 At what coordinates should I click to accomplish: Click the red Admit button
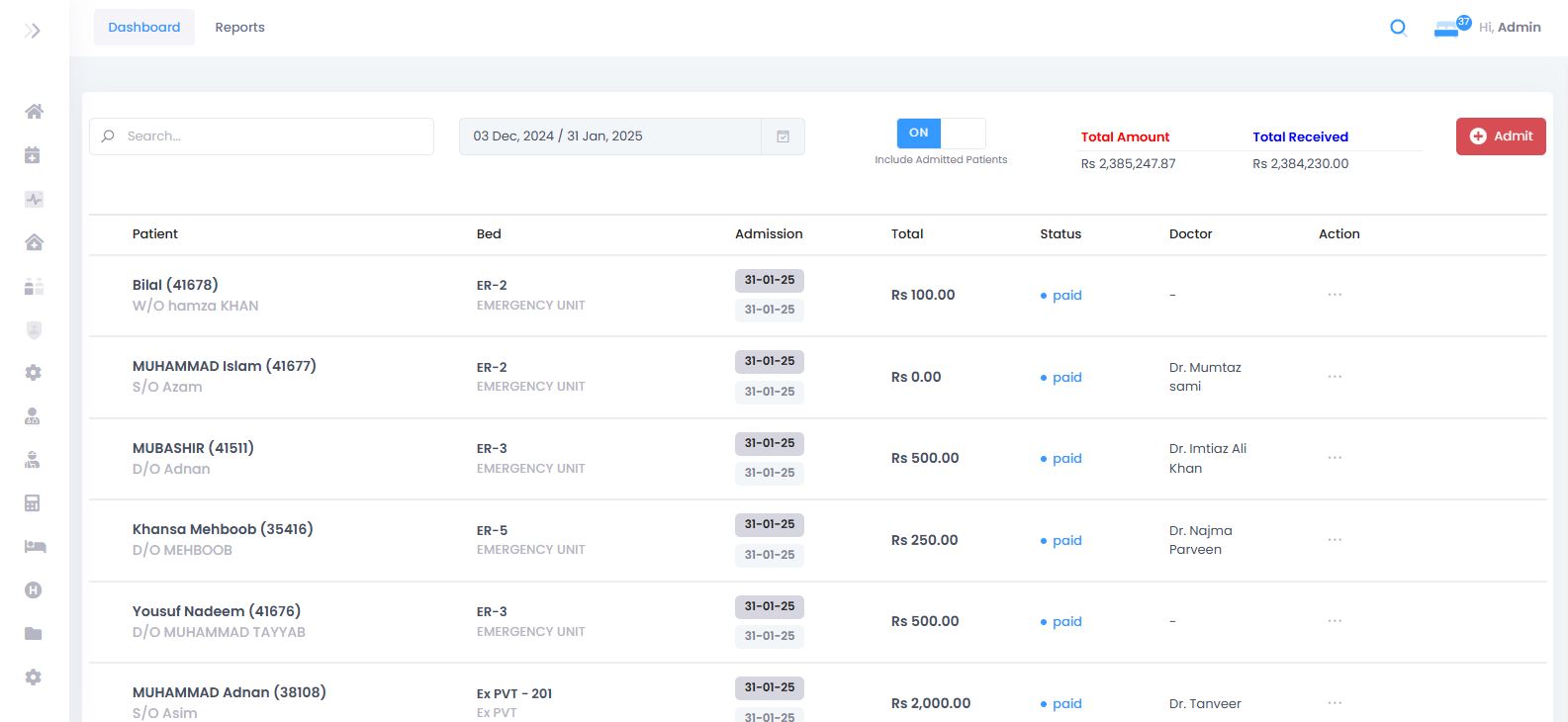[x=1501, y=136]
